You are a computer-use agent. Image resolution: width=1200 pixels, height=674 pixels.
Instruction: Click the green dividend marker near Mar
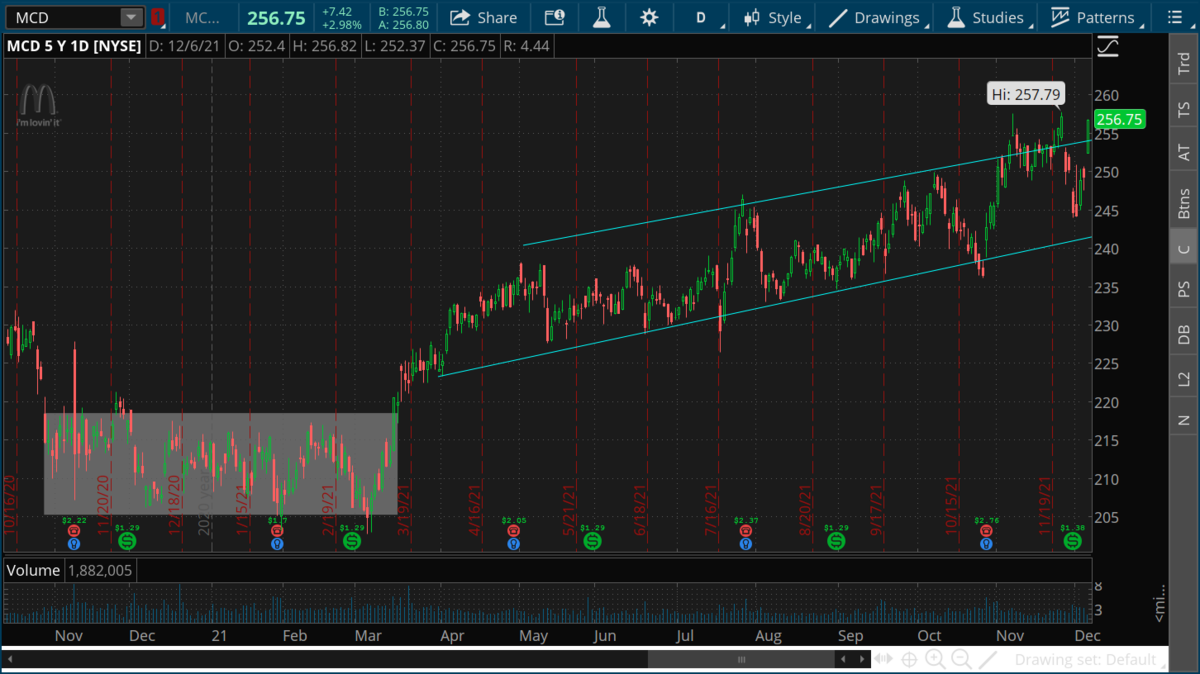tap(352, 540)
